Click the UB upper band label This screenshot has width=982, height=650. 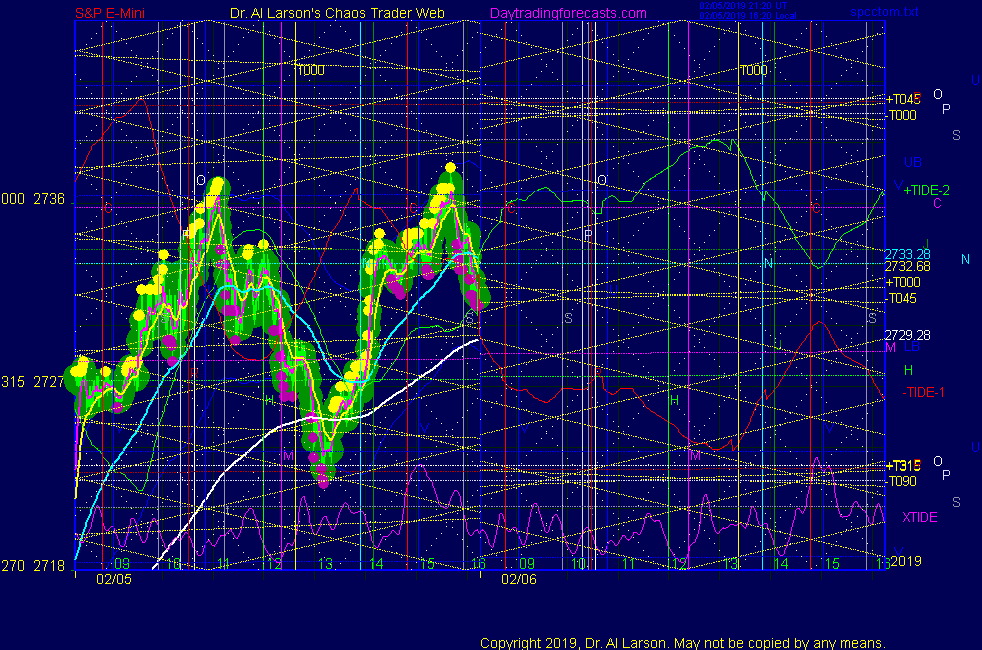pos(912,162)
